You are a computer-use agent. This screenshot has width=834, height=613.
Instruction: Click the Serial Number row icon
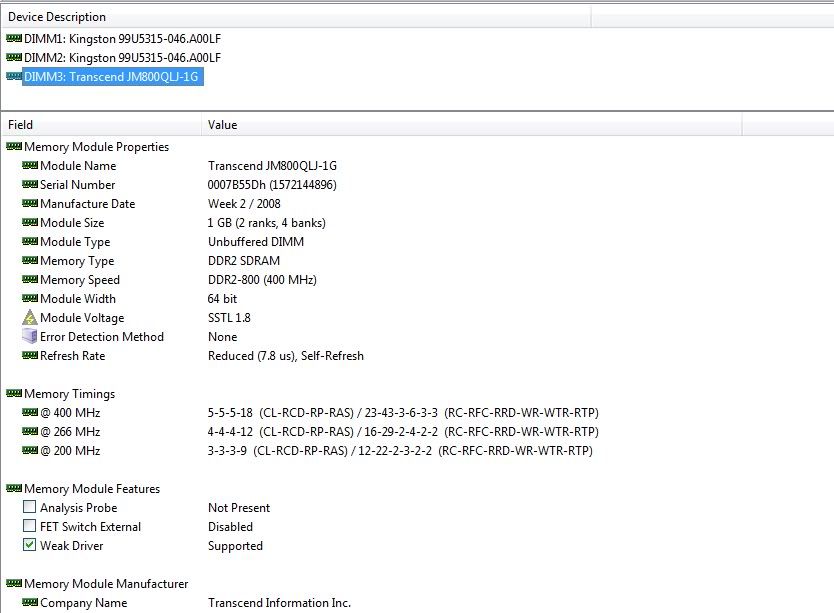point(30,184)
